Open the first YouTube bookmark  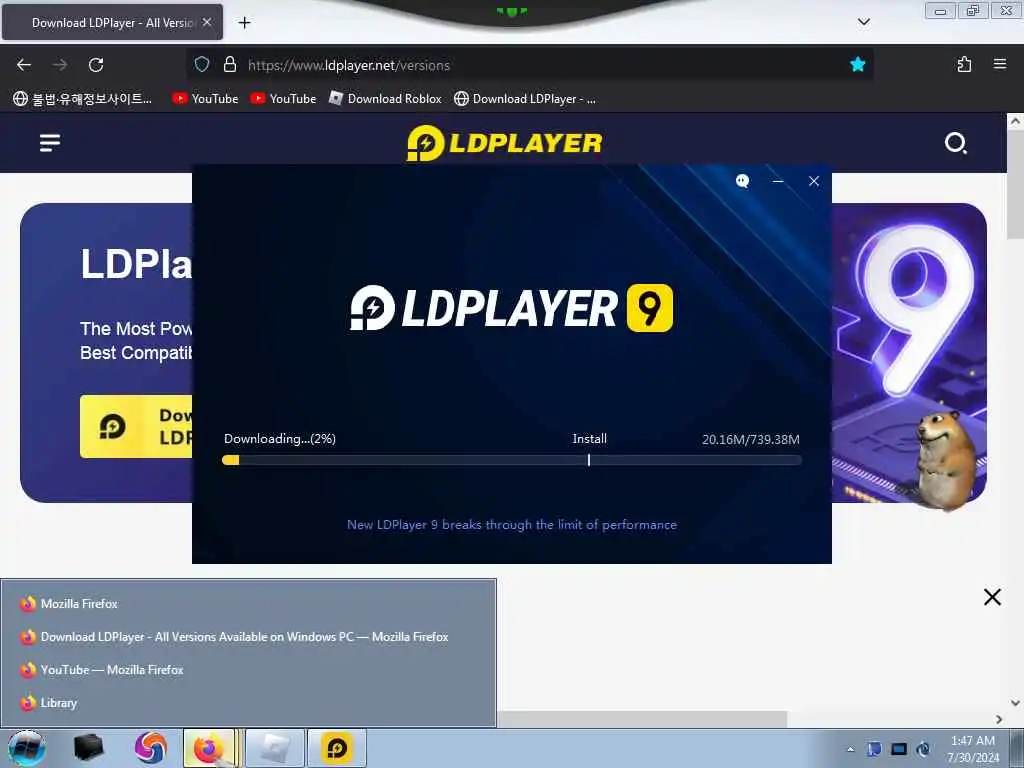(205, 99)
